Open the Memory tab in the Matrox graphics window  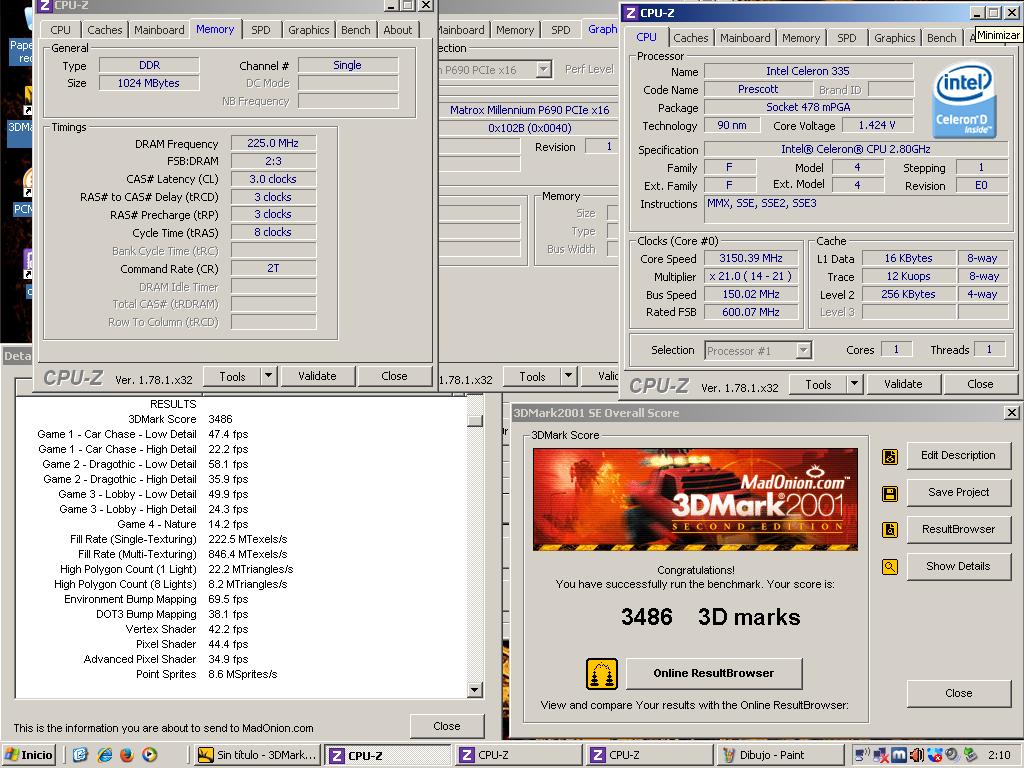pyautogui.click(x=515, y=30)
